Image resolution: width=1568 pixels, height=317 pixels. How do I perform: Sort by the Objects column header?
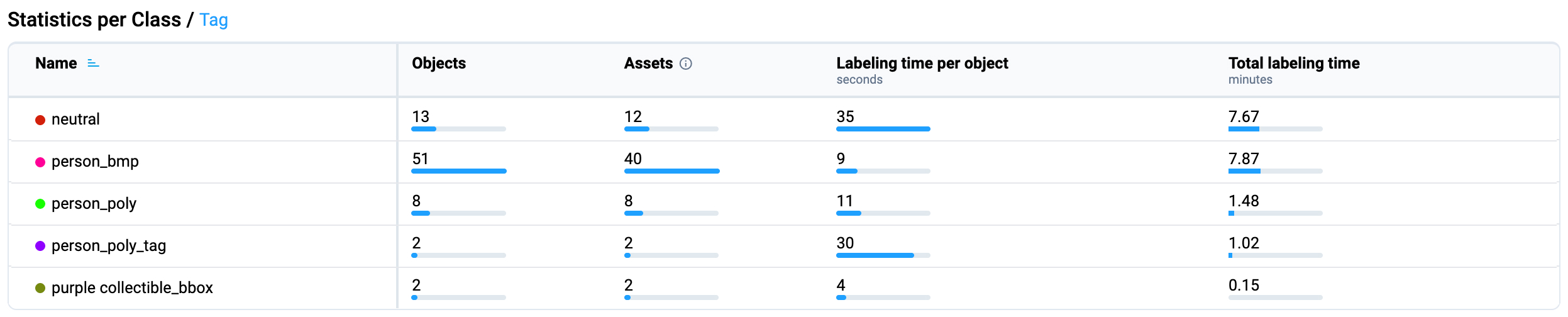(x=439, y=64)
